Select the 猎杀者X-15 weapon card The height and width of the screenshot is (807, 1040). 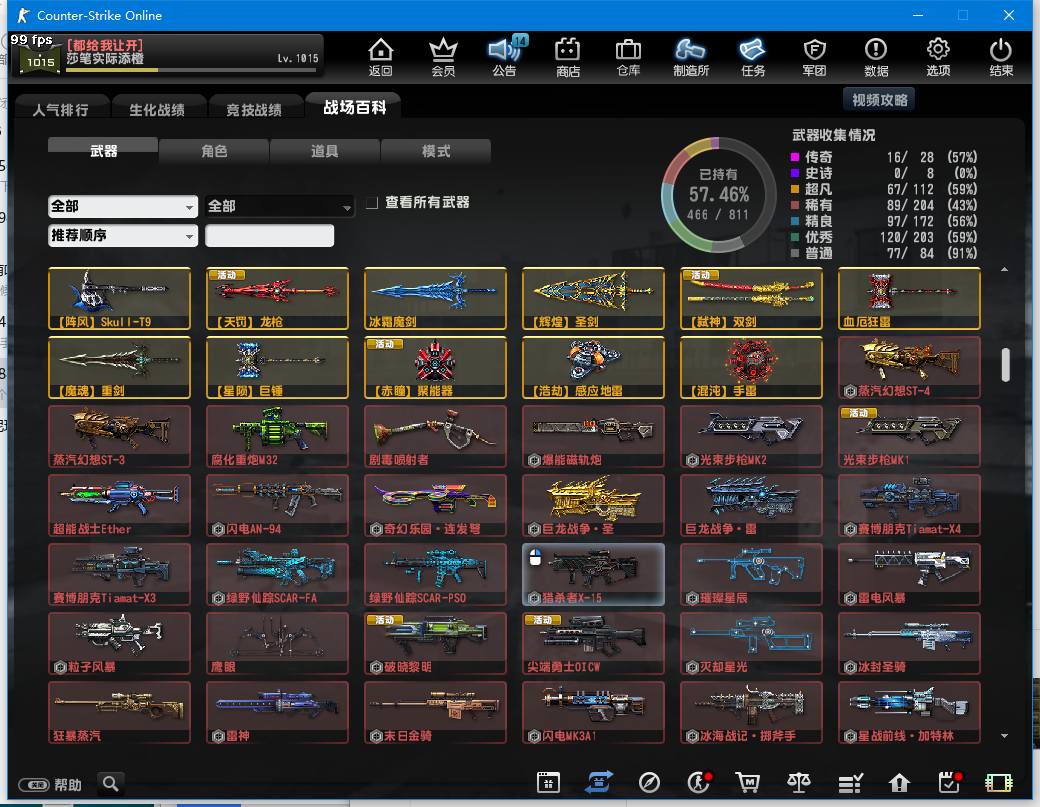[x=593, y=574]
